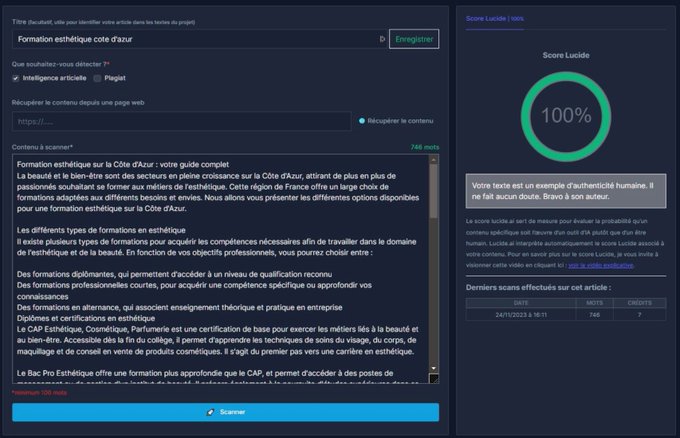680x438 pixels.
Task: Click the human authenticity message box
Action: click(x=566, y=191)
